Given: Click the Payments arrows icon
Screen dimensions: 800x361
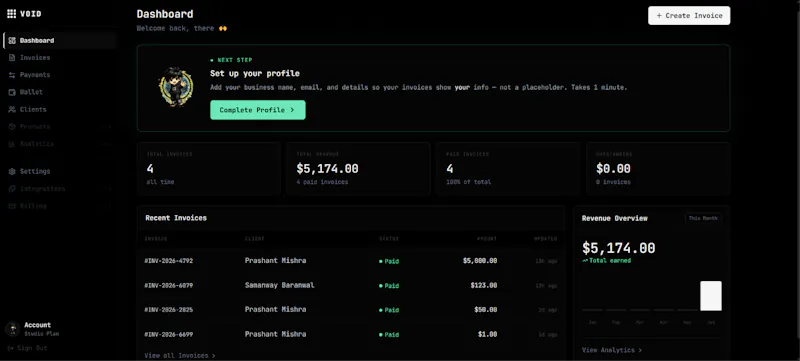Looking at the screenshot, I should [12, 75].
